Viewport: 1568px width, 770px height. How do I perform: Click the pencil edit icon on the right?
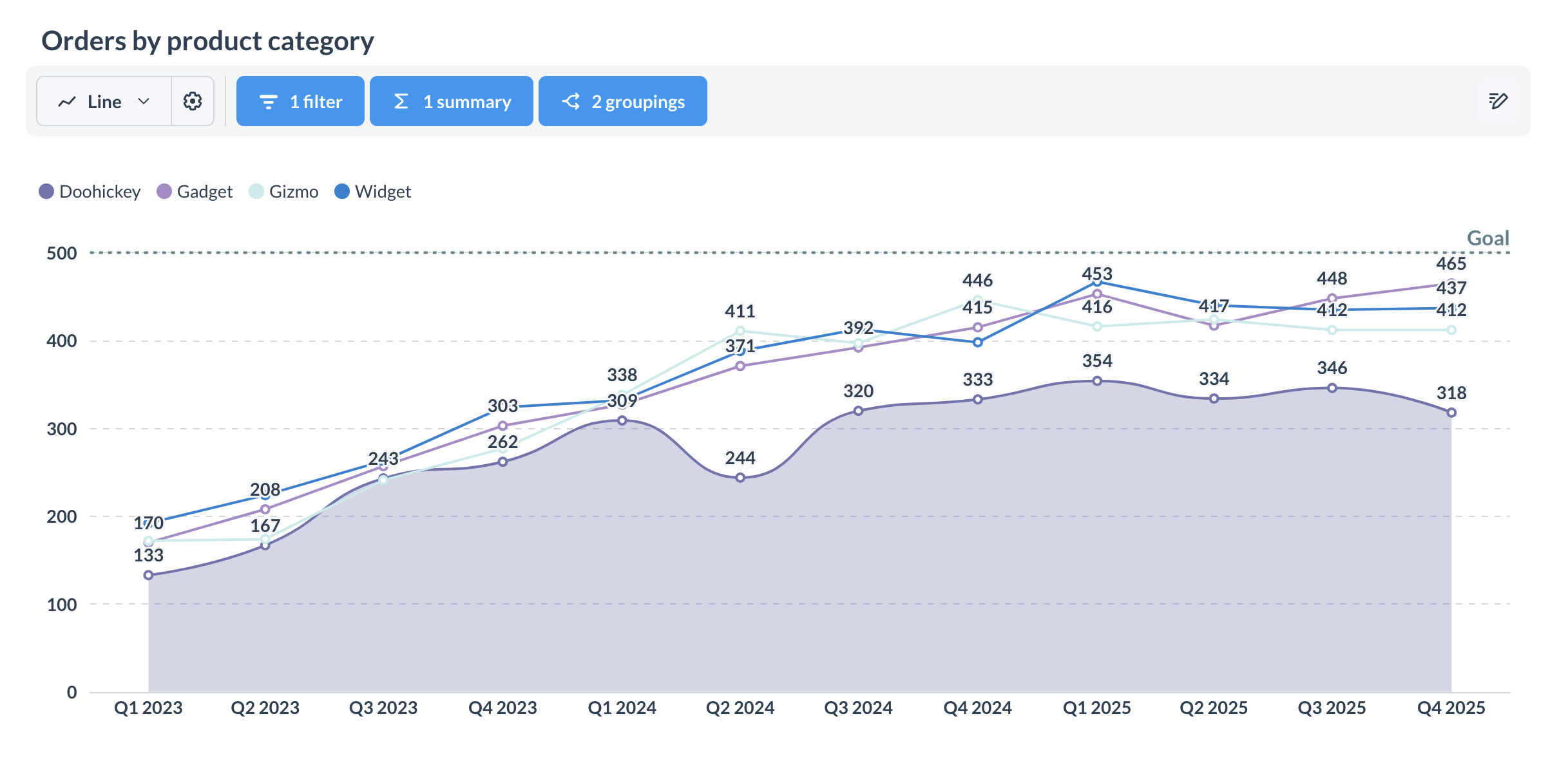[1498, 101]
